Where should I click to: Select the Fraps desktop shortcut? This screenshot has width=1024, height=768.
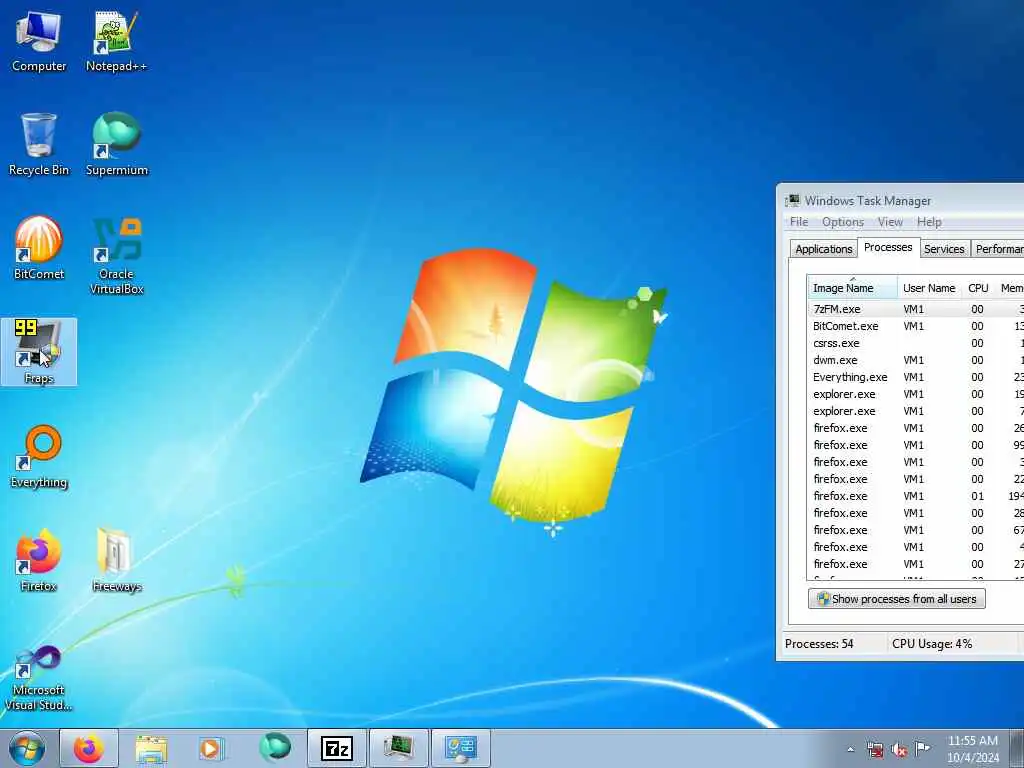click(x=39, y=352)
